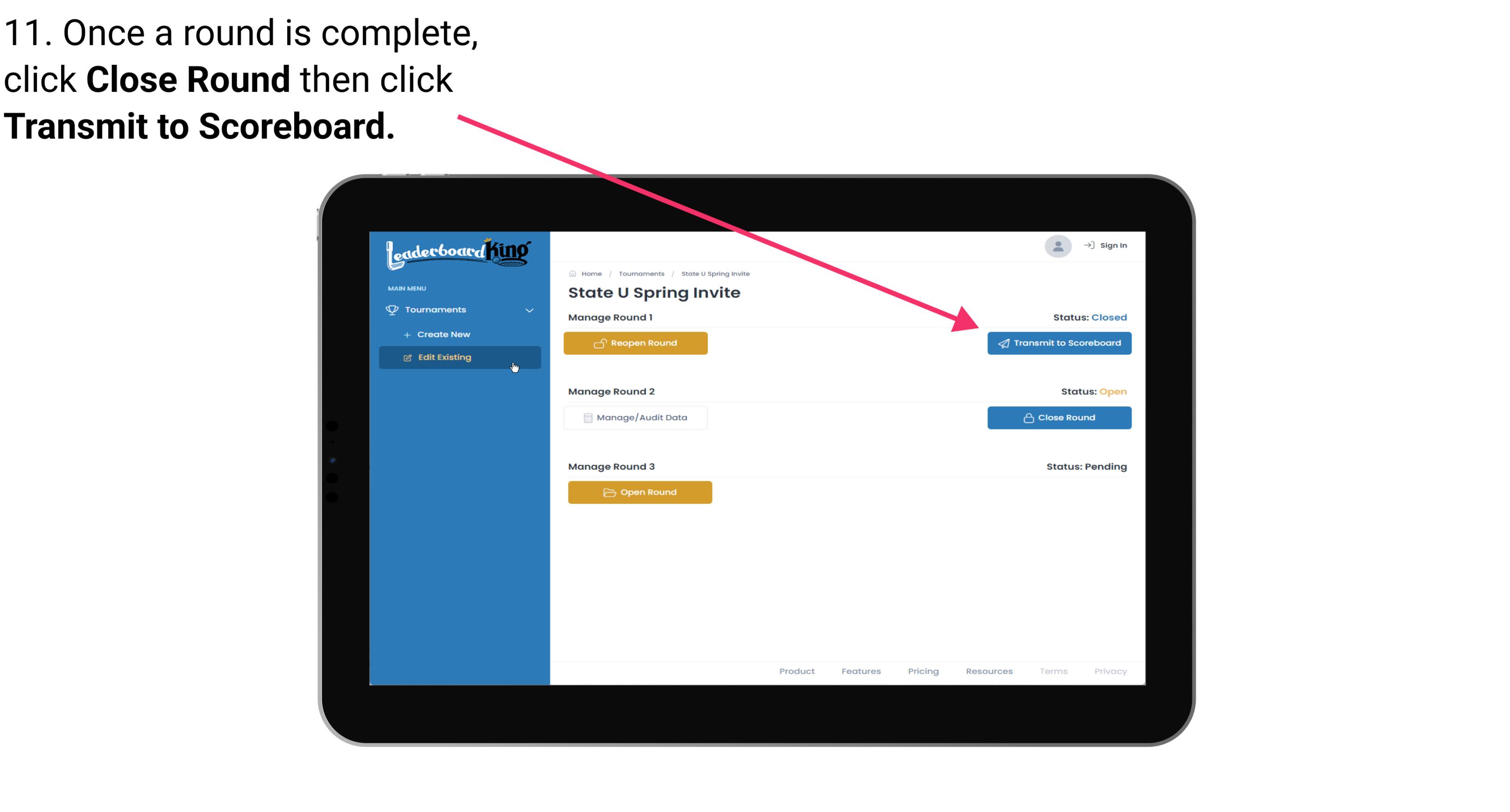Click the Tournaments breadcrumb link
Screen dimensions: 1510x812
click(641, 274)
